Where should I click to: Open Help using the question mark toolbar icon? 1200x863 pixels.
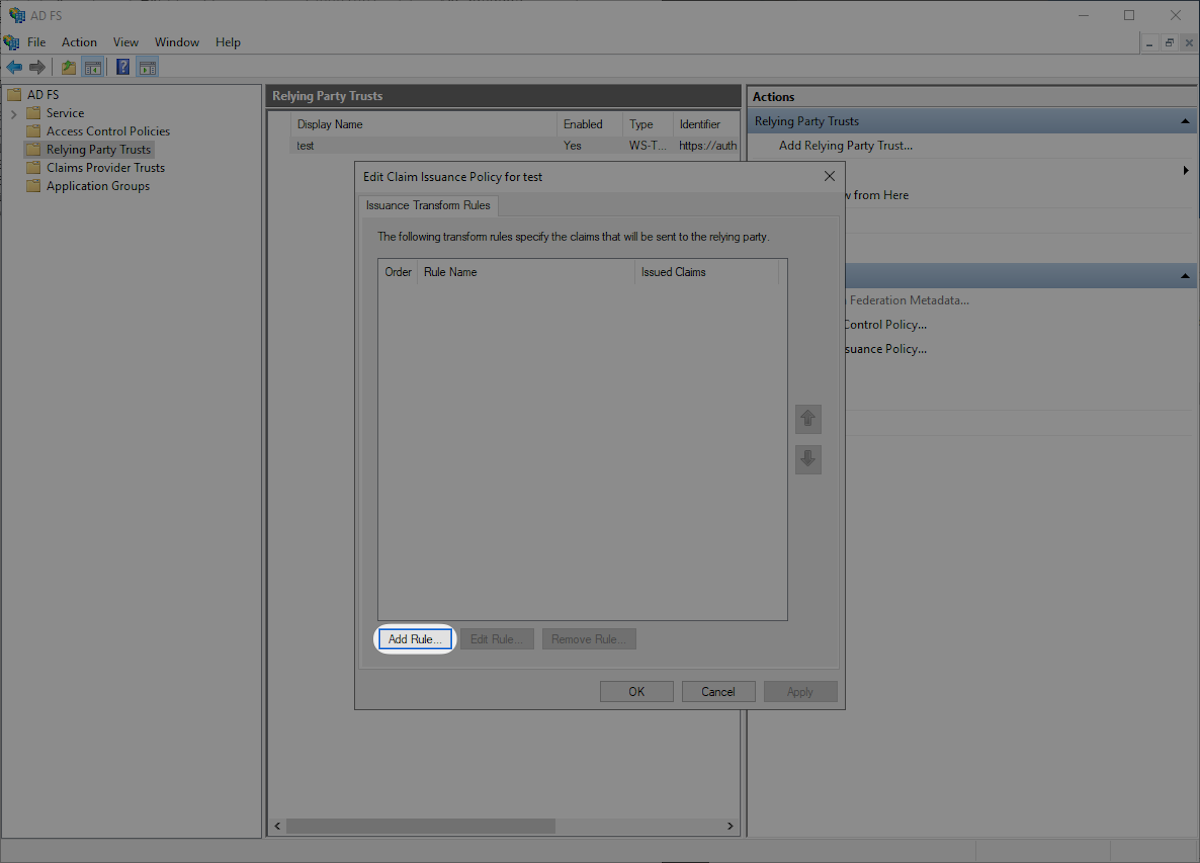122,66
